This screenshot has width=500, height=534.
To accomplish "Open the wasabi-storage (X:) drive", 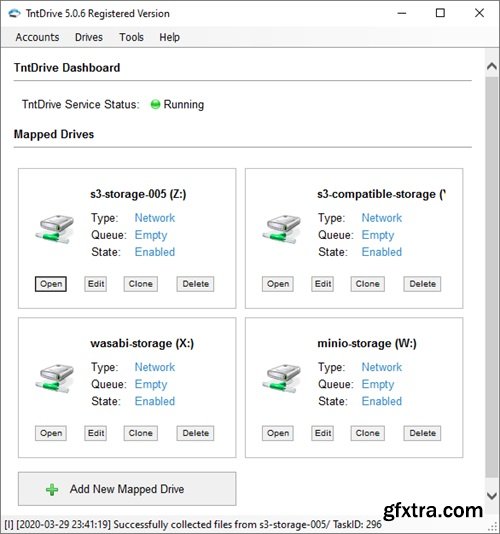I will (51, 433).
